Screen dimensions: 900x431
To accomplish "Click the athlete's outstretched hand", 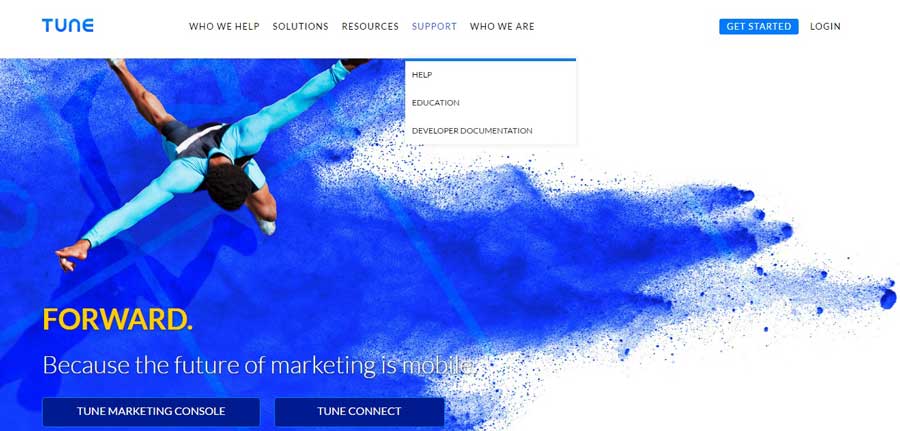I will 73,255.
